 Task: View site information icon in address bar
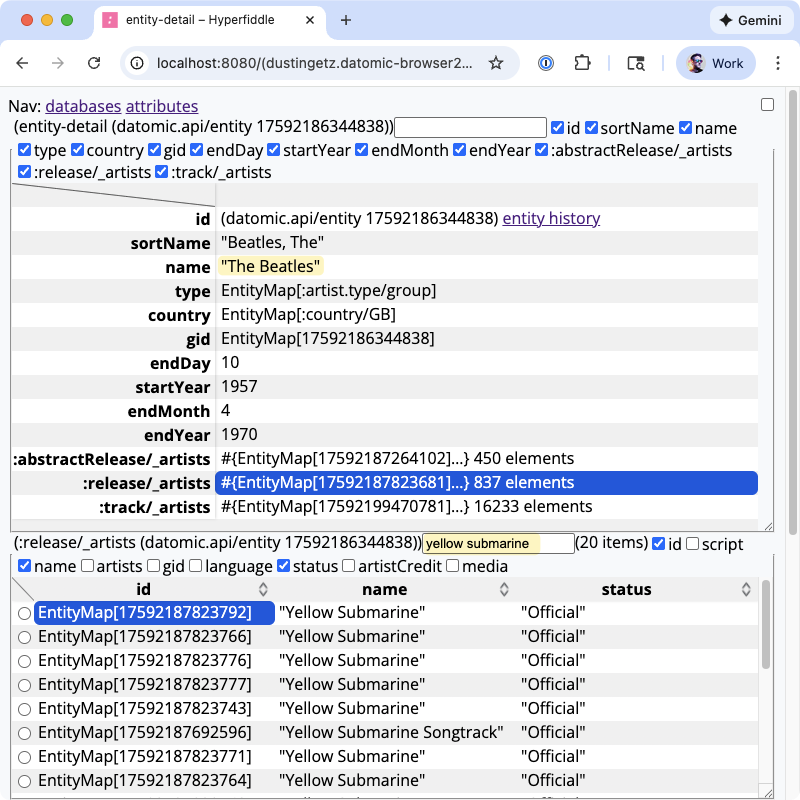(137, 63)
